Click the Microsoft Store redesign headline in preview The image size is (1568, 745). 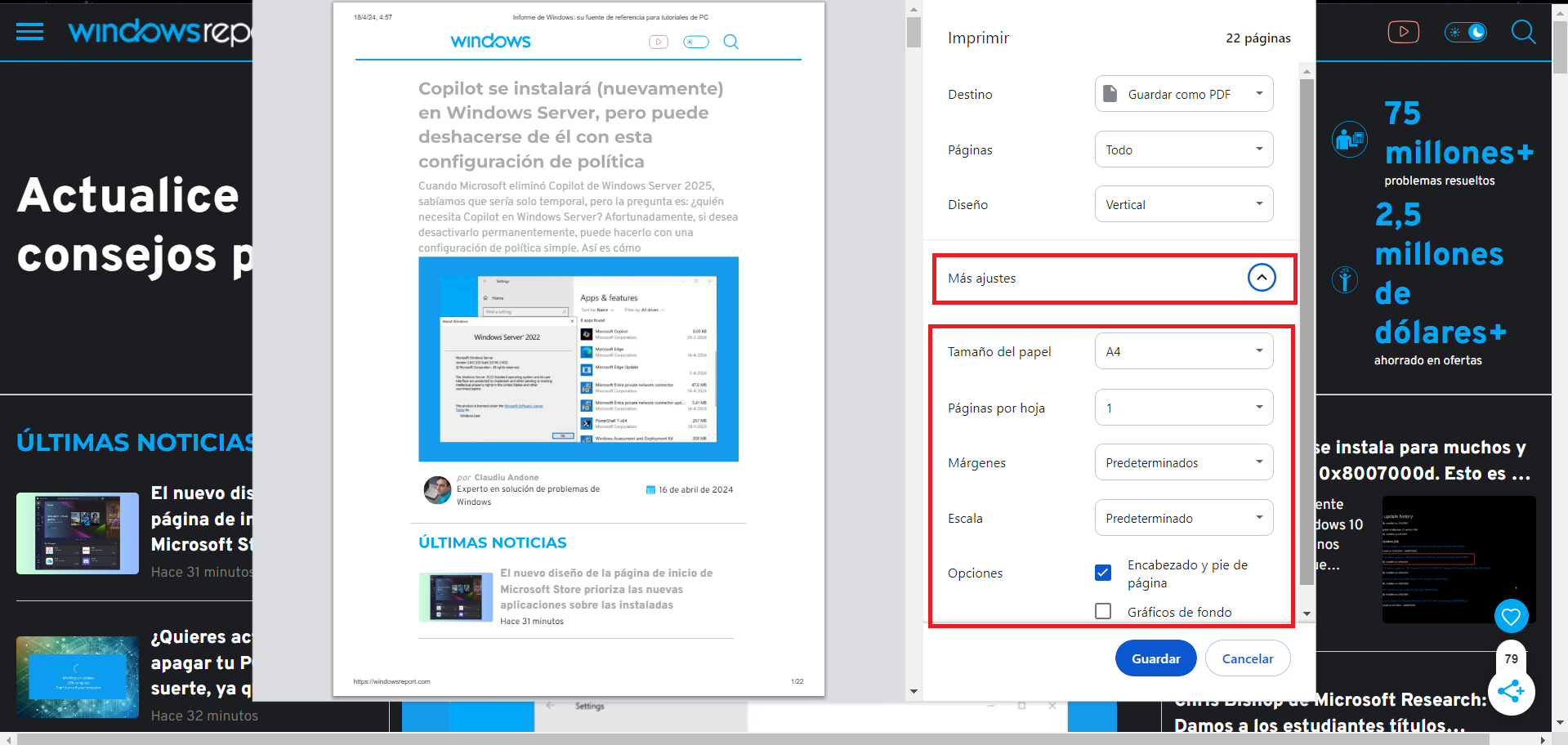(x=606, y=589)
